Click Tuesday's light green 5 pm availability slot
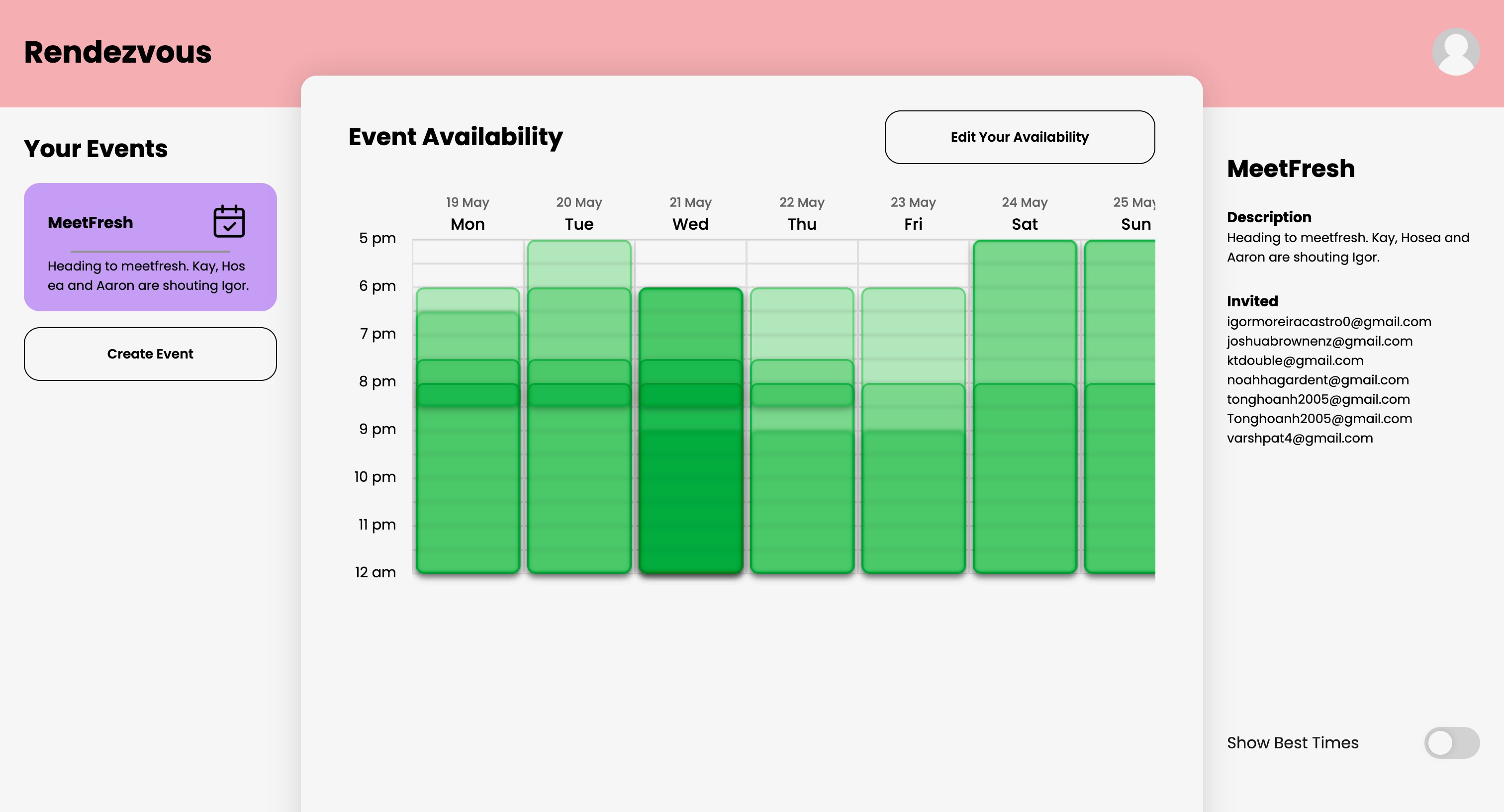1504x812 pixels. point(578,263)
